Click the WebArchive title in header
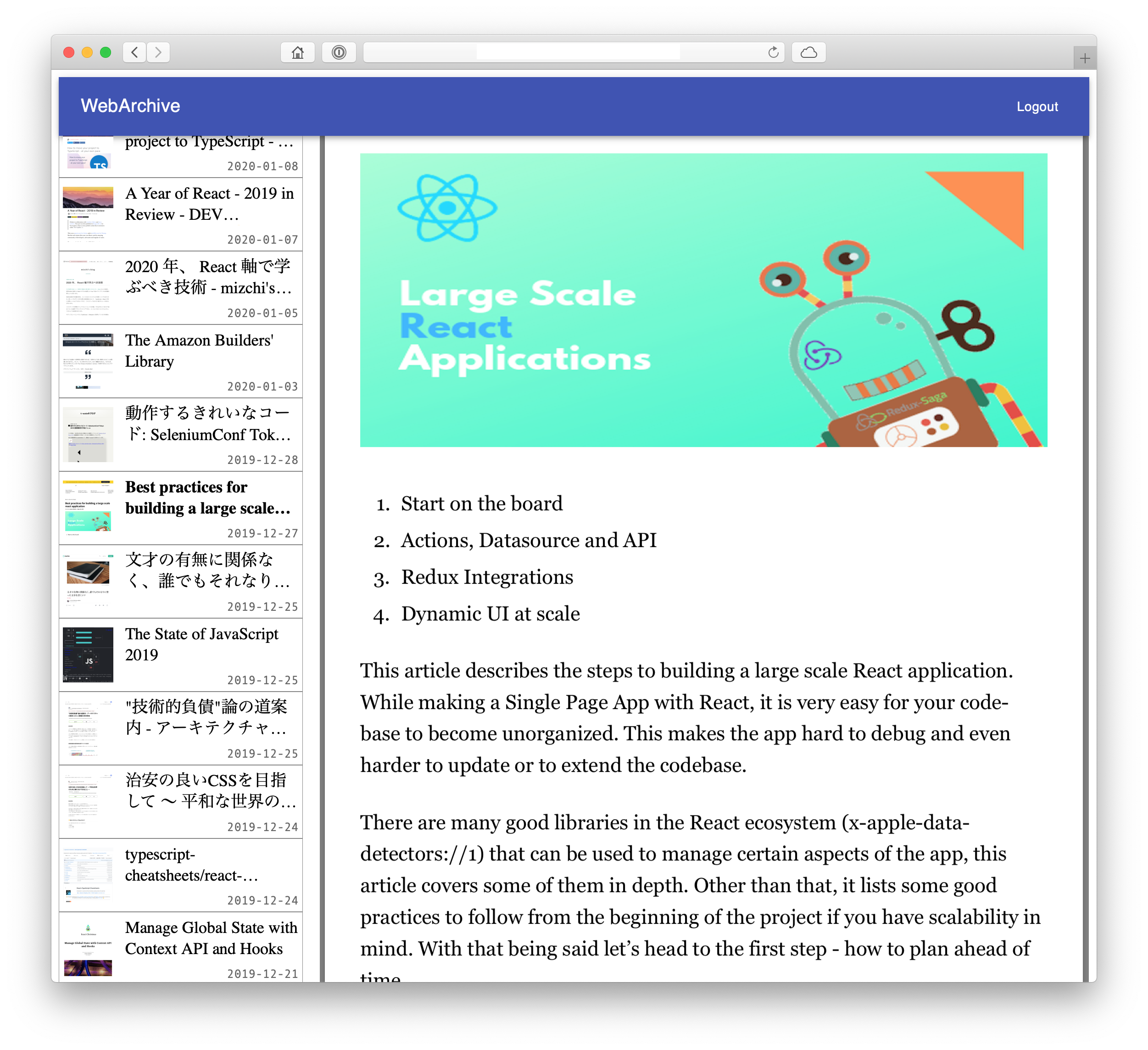This screenshot has height=1050, width=1148. coord(130,106)
